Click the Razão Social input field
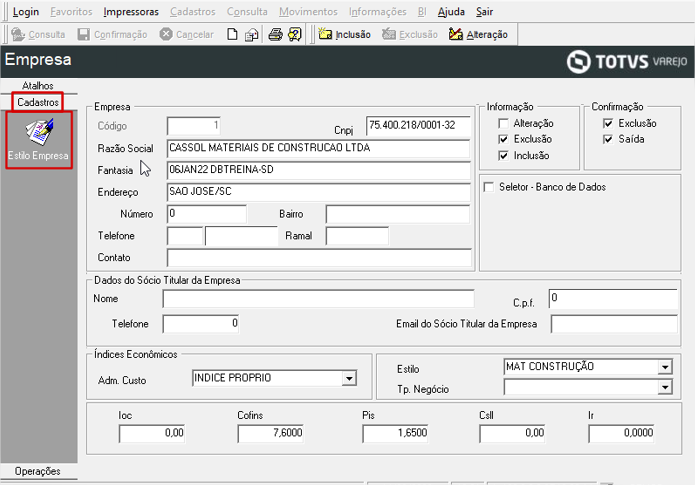Viewport: 695px width, 485px height. click(318, 148)
